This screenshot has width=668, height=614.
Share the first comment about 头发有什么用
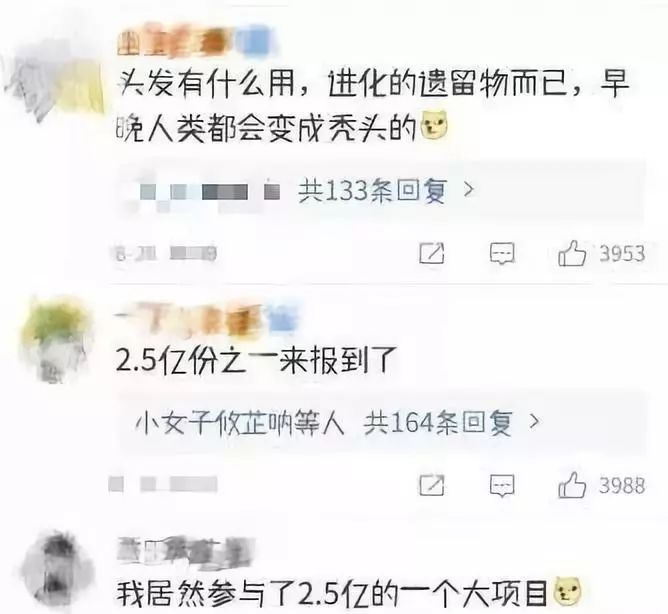pyautogui.click(x=432, y=254)
